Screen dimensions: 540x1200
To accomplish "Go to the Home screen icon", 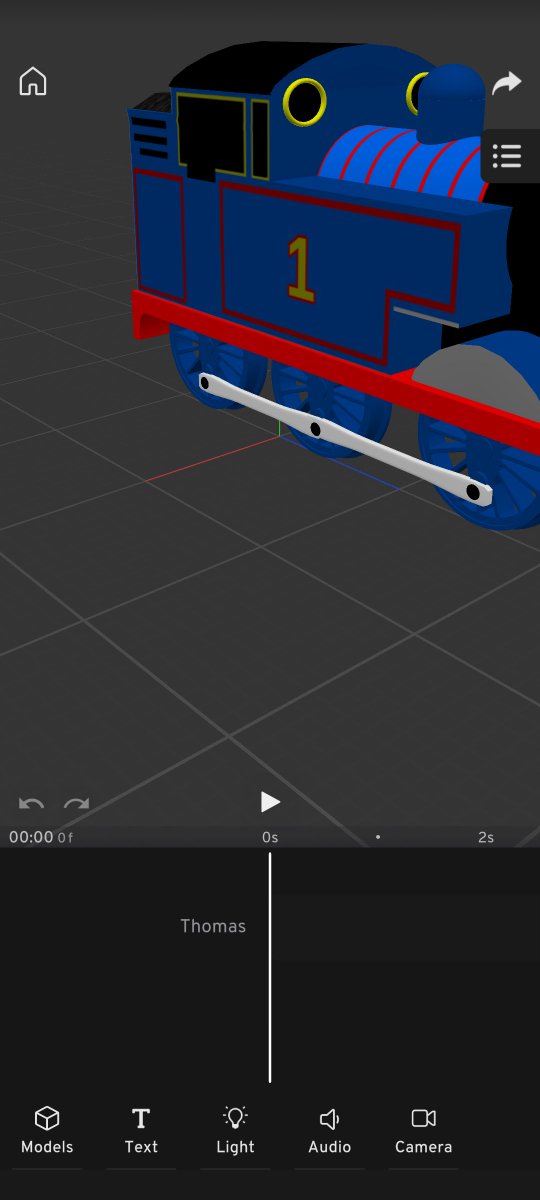I will (33, 82).
